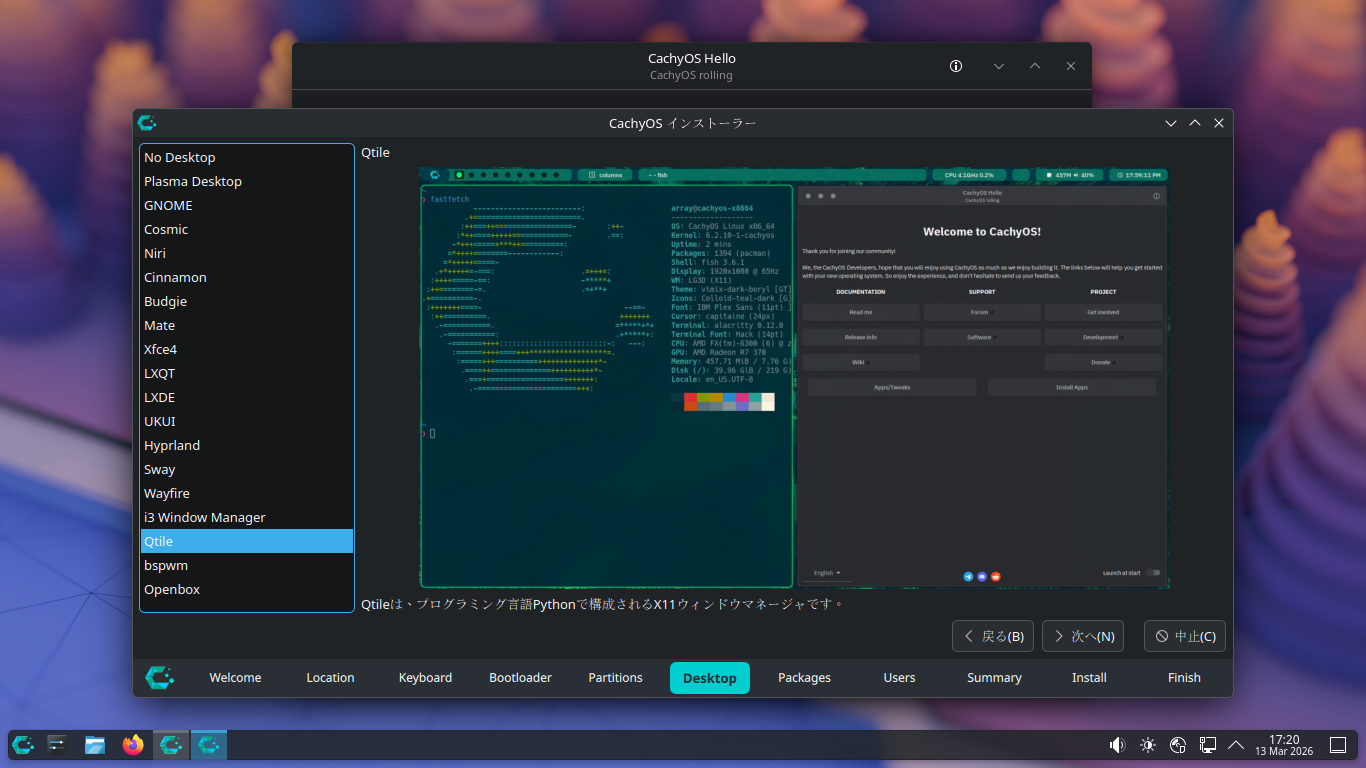
Task: Select "LXDE" in the desktop list
Action: (x=247, y=397)
